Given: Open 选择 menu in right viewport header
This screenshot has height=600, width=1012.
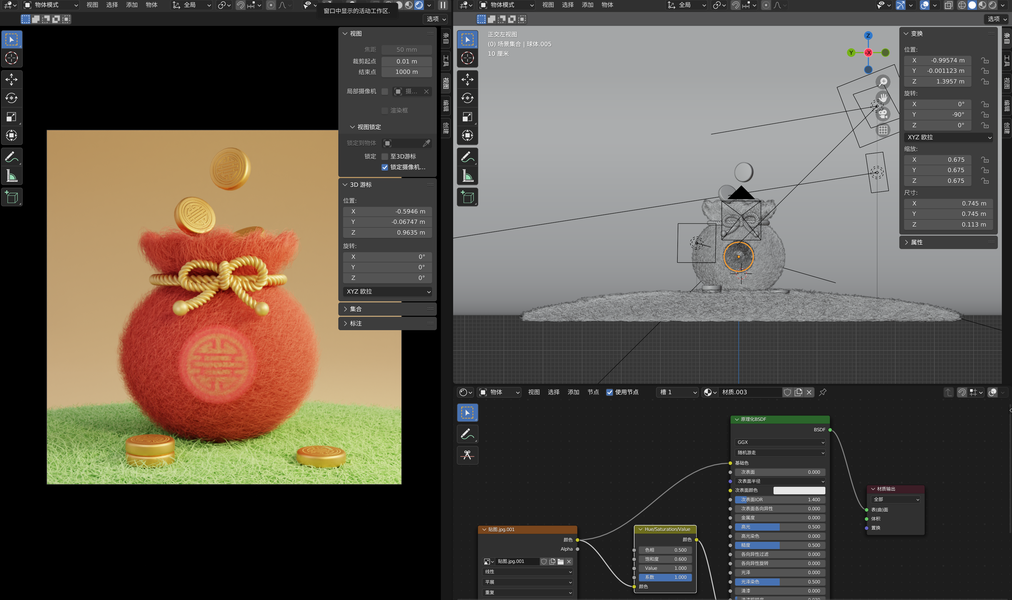Looking at the screenshot, I should tap(567, 5).
